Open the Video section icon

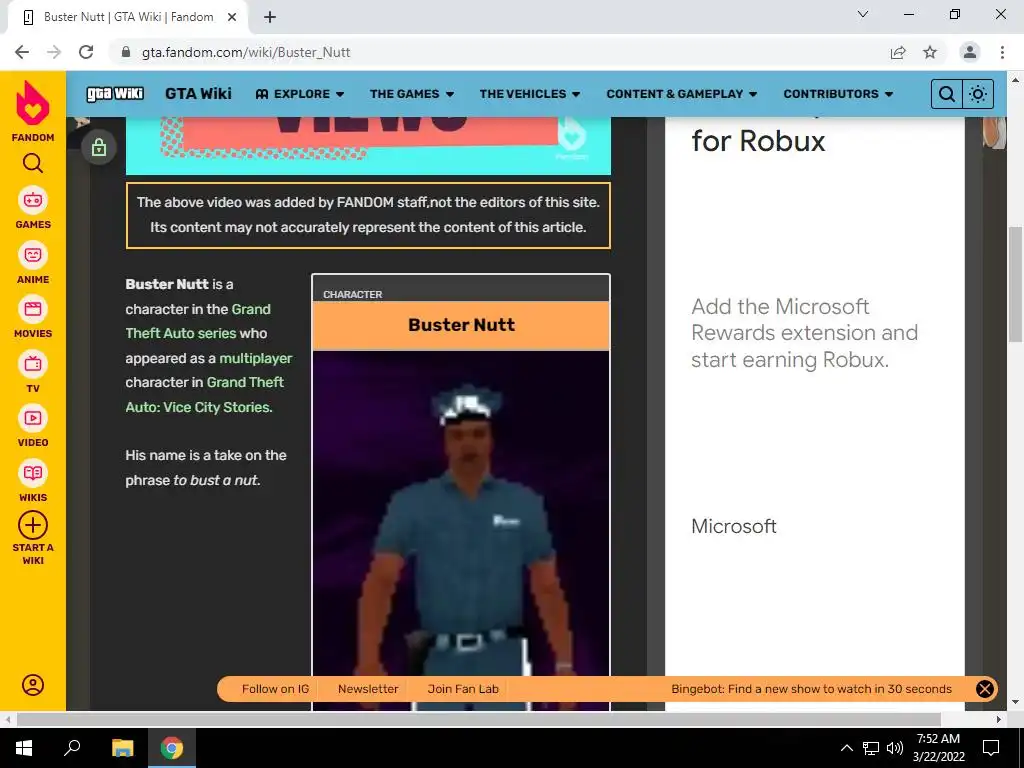pyautogui.click(x=33, y=418)
